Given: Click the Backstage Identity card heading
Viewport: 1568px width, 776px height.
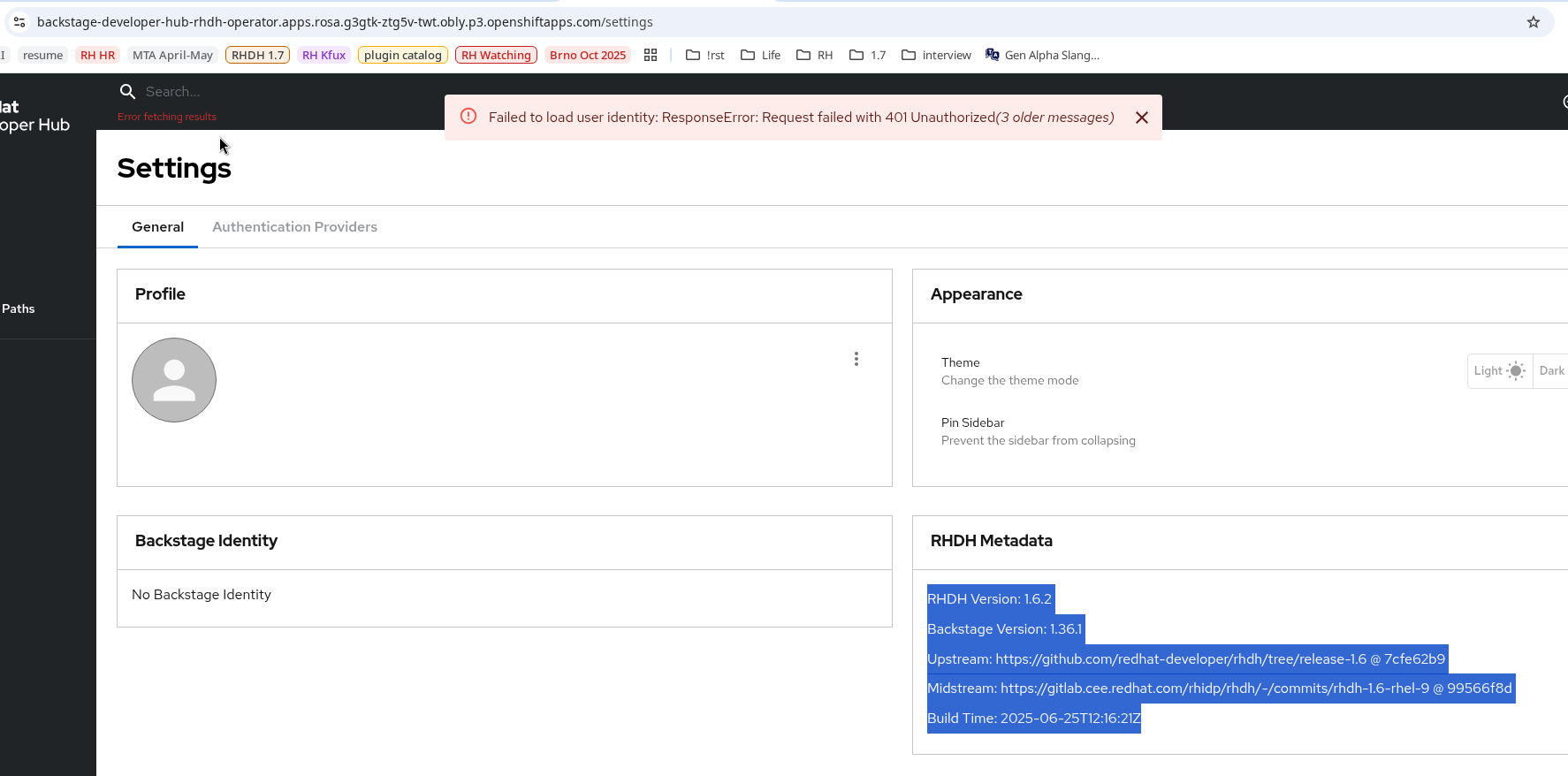Looking at the screenshot, I should (206, 541).
